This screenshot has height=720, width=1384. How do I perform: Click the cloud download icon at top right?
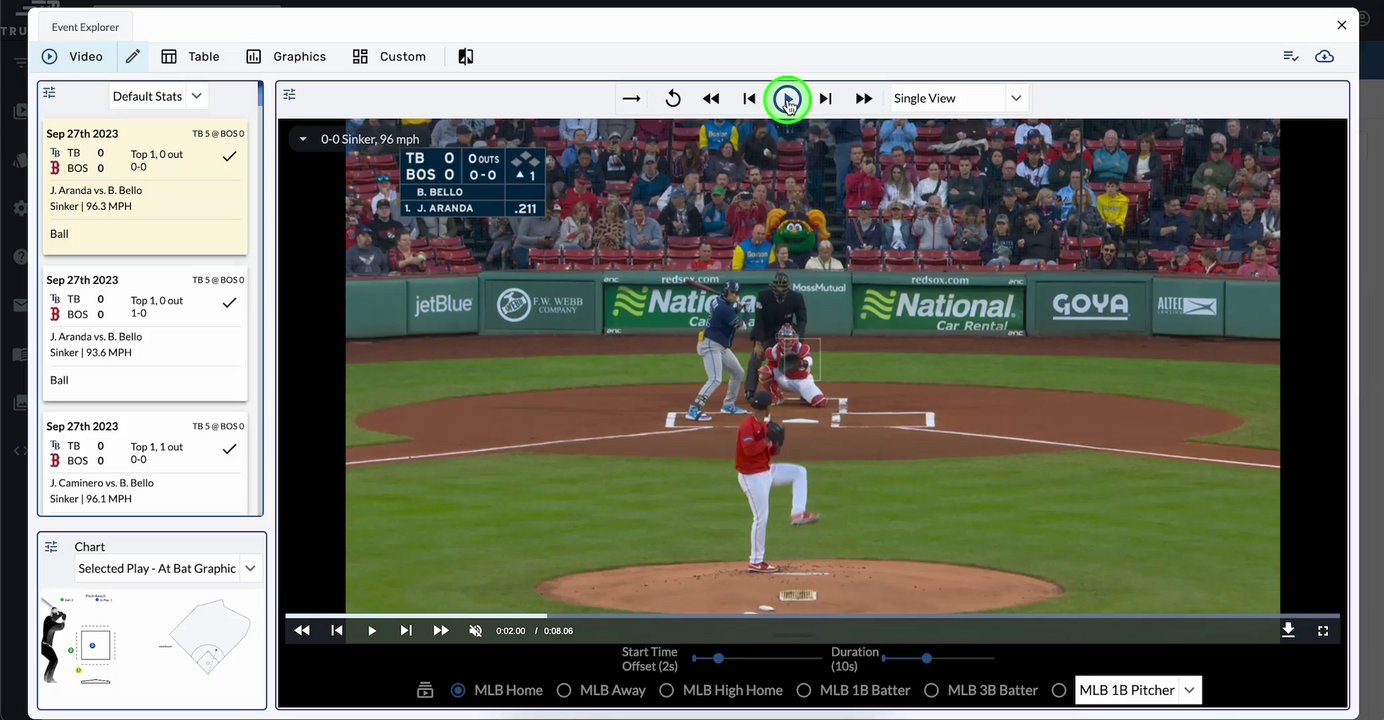click(x=1324, y=56)
